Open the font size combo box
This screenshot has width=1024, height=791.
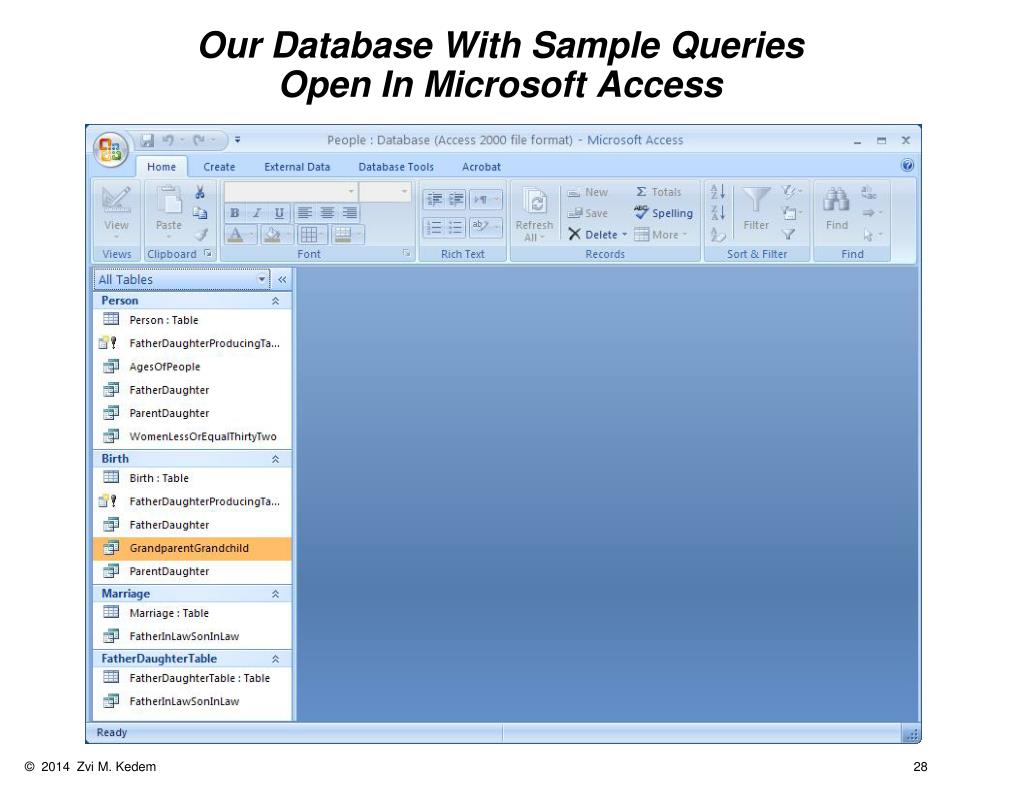coord(385,191)
